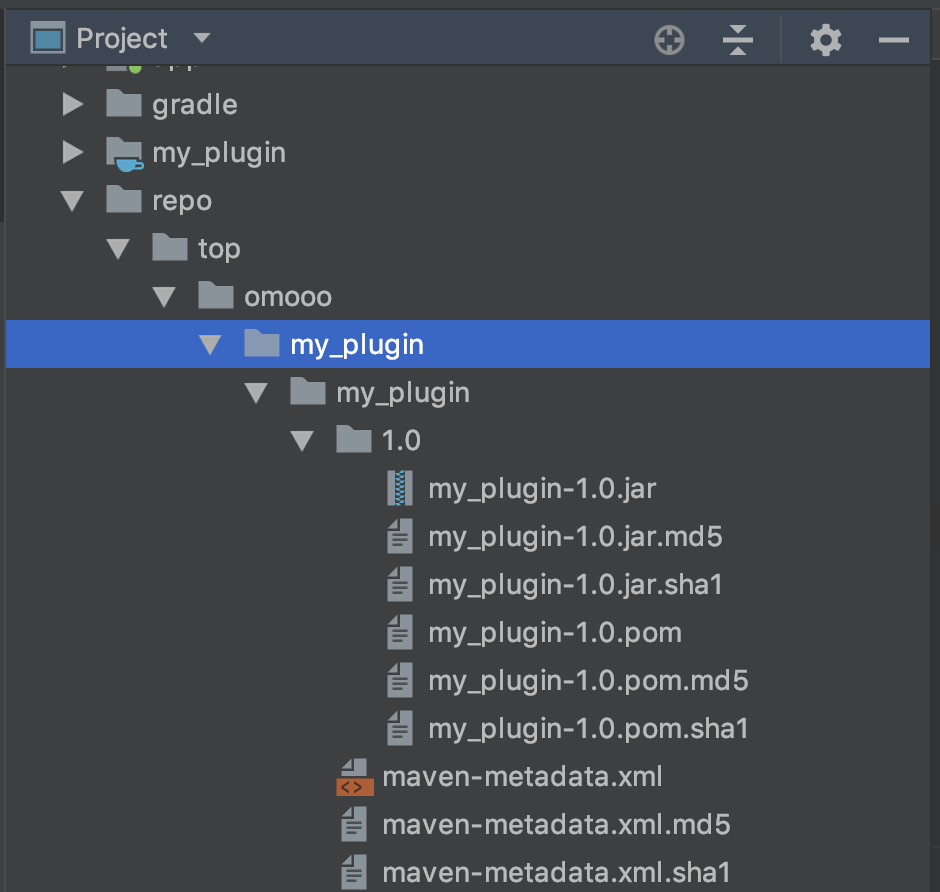The width and height of the screenshot is (940, 892).
Task: Collapse the repo folder
Action: coord(72,201)
